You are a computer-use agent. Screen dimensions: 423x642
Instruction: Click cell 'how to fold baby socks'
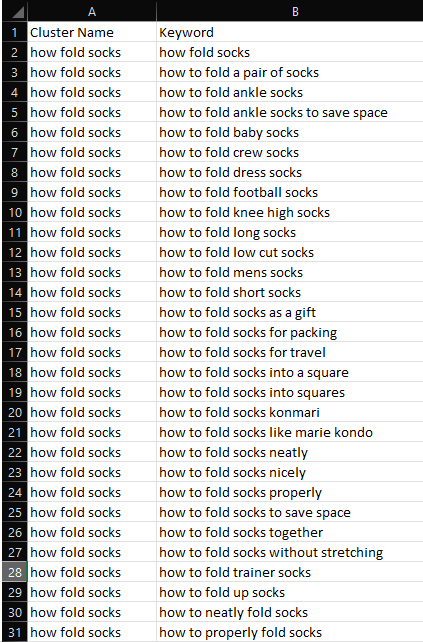[x=290, y=132]
